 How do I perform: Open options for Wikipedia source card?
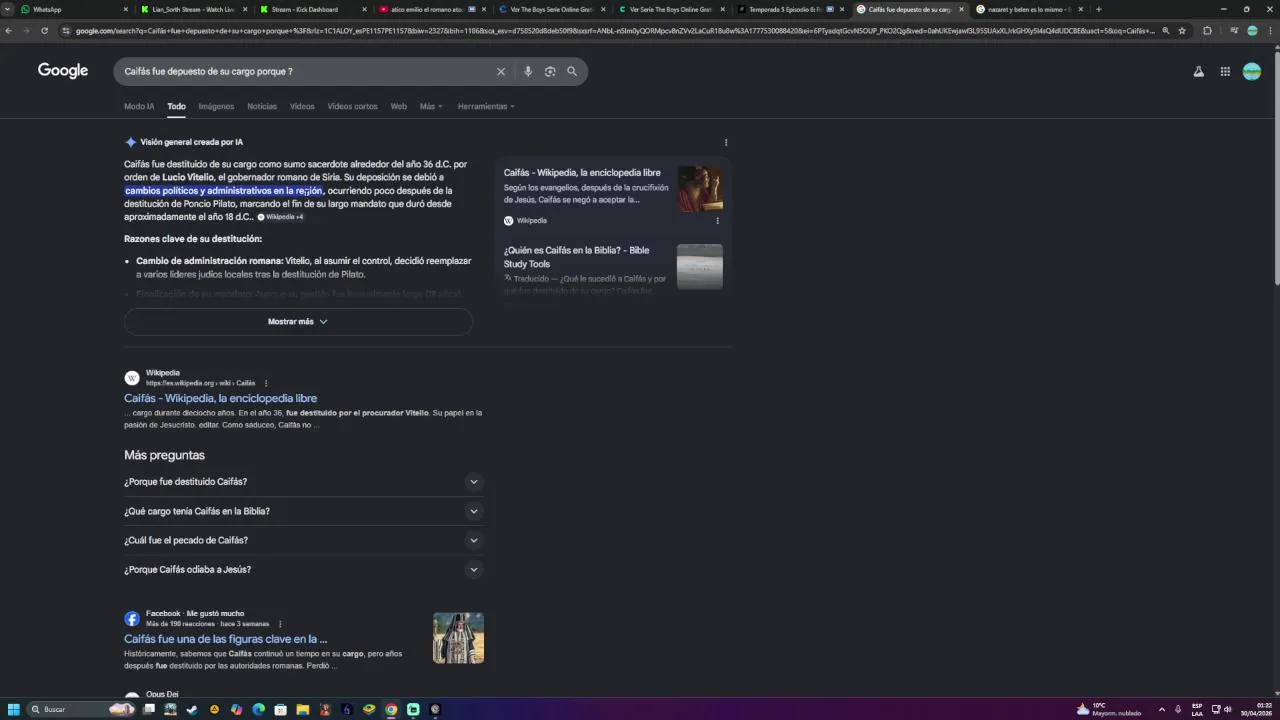[717, 220]
